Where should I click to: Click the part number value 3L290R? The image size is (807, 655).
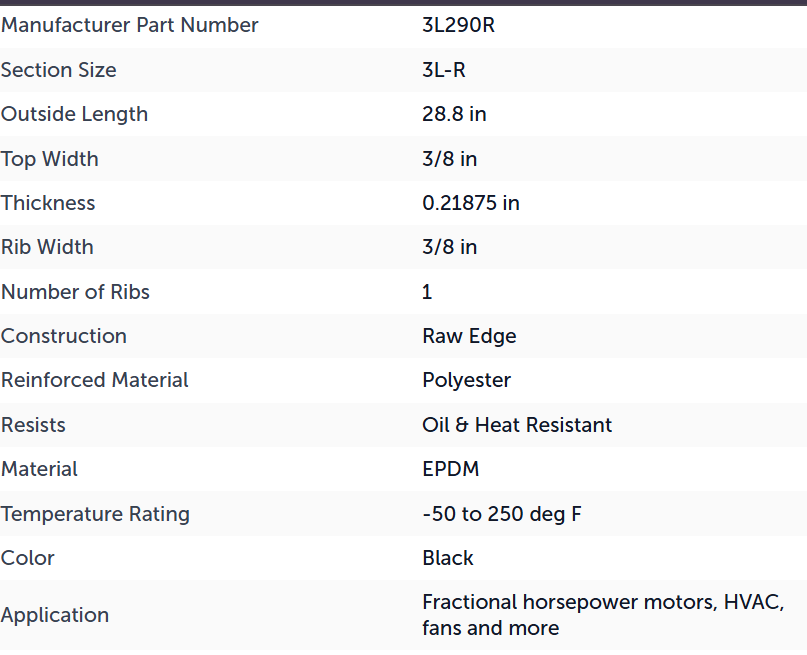[459, 25]
